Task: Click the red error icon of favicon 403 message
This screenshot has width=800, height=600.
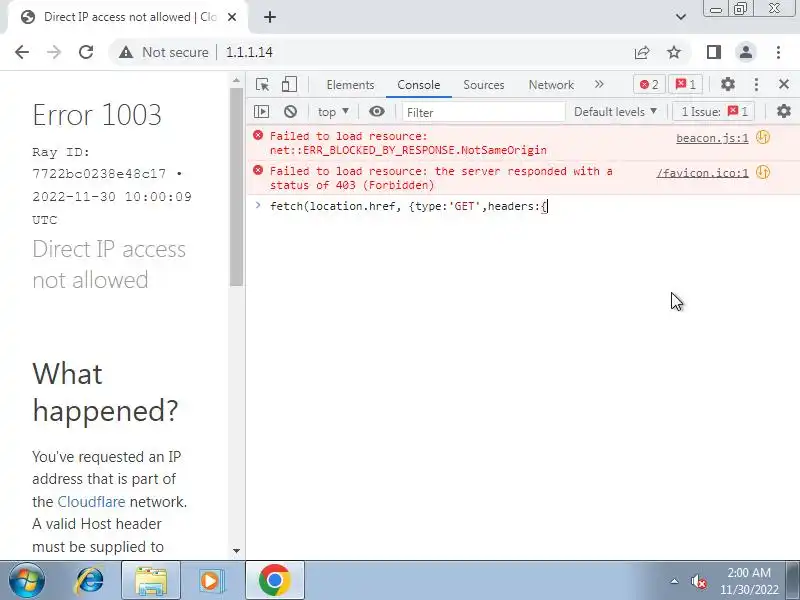Action: pos(258,170)
